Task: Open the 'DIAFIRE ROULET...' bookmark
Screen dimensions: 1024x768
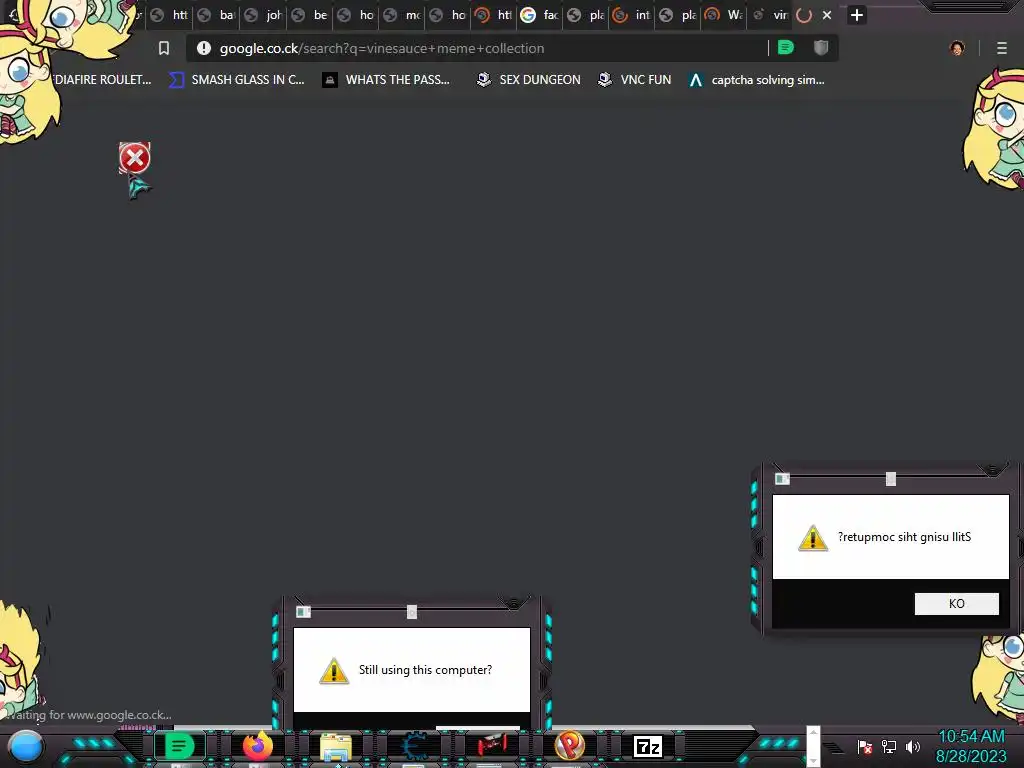Action: point(103,80)
